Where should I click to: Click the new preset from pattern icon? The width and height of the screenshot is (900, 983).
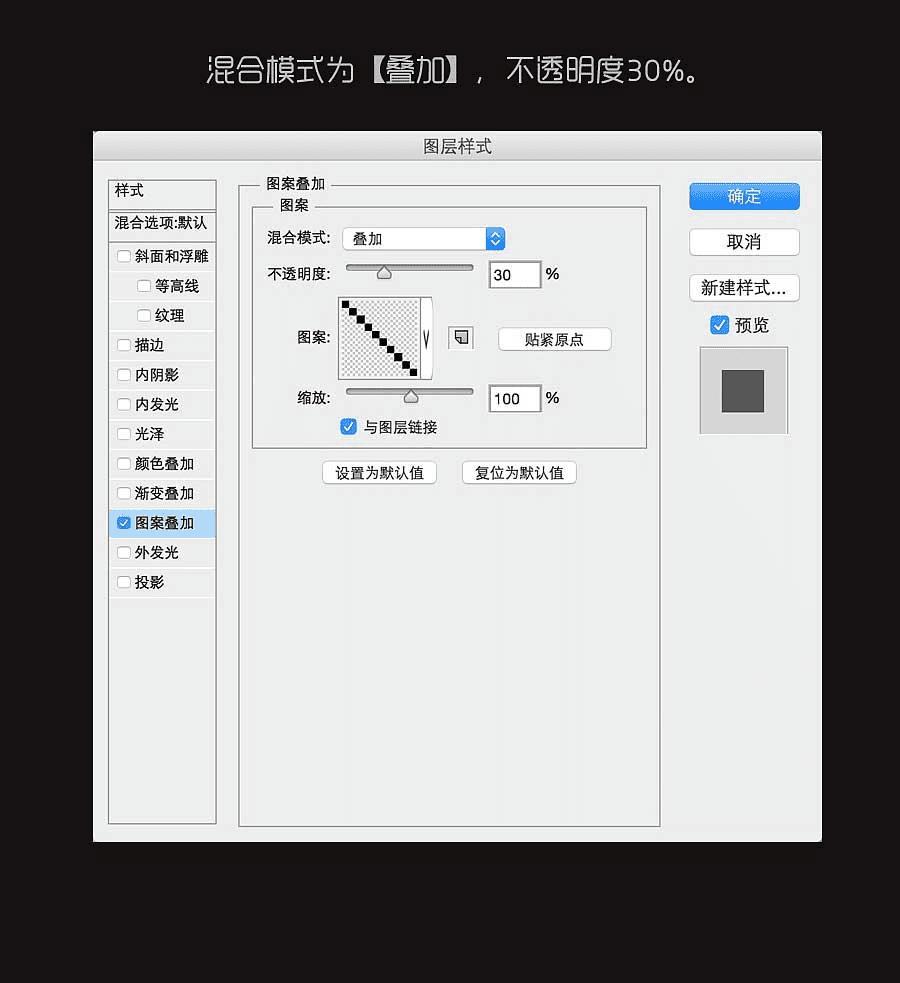[461, 338]
